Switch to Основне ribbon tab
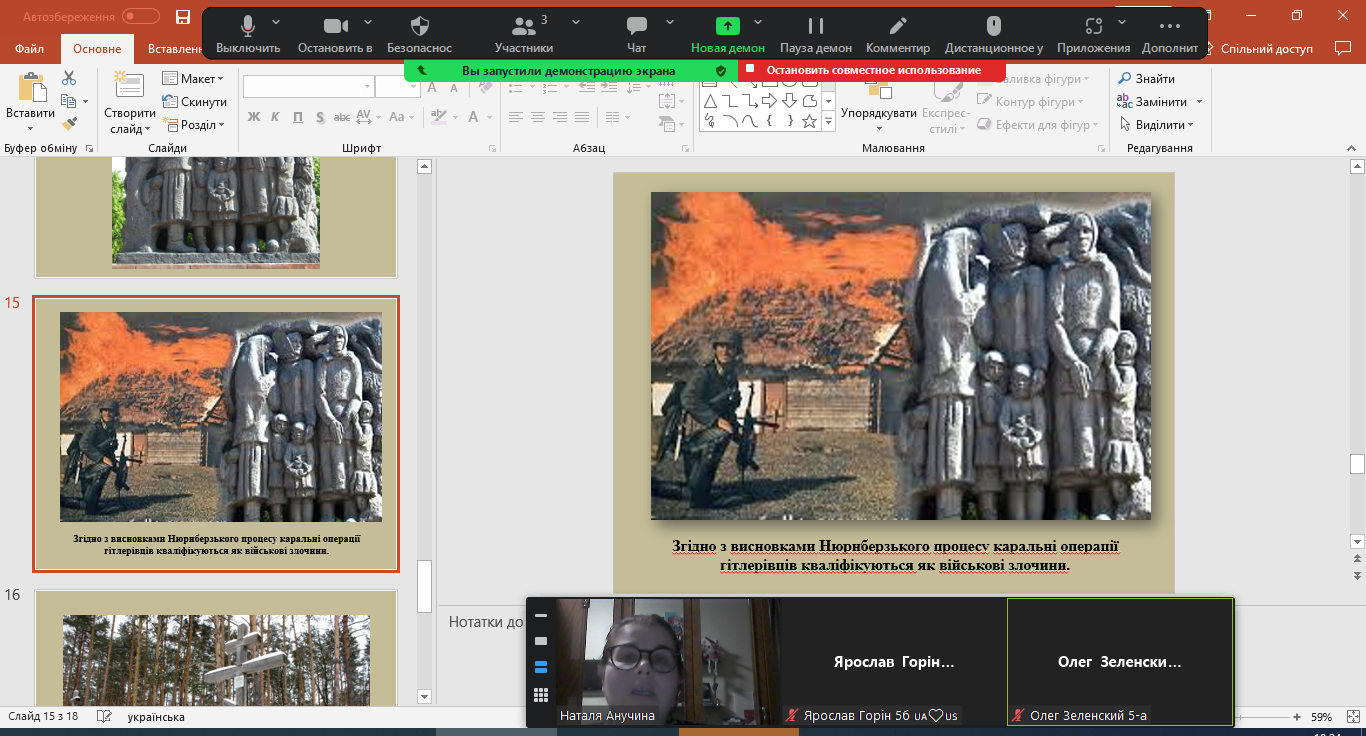The image size is (1366, 736). click(x=97, y=48)
